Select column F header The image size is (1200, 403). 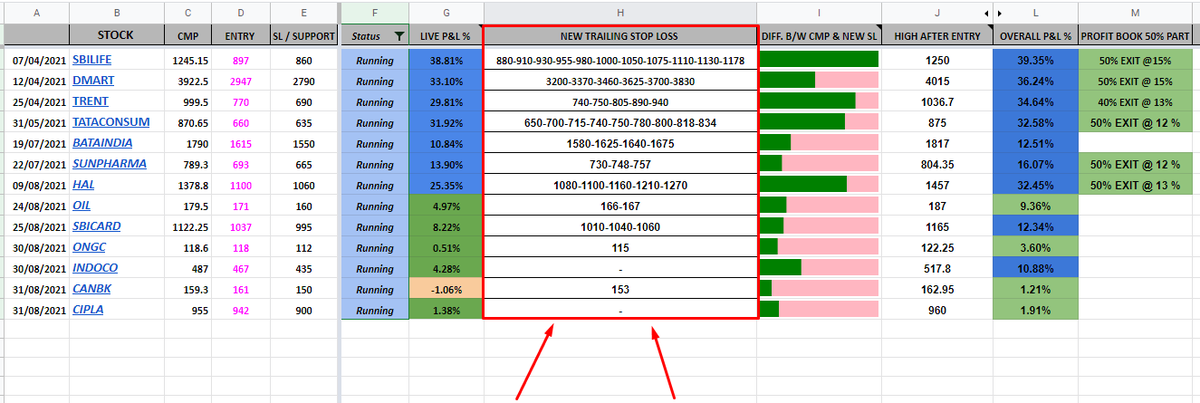tap(375, 13)
